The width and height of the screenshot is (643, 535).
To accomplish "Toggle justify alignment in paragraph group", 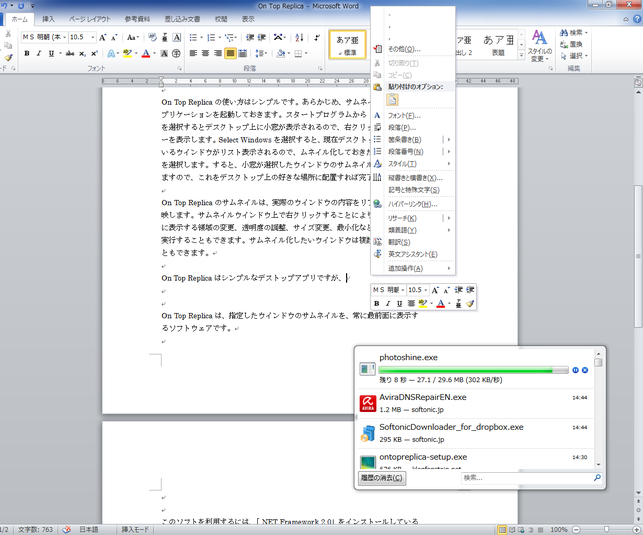I will (x=230, y=53).
